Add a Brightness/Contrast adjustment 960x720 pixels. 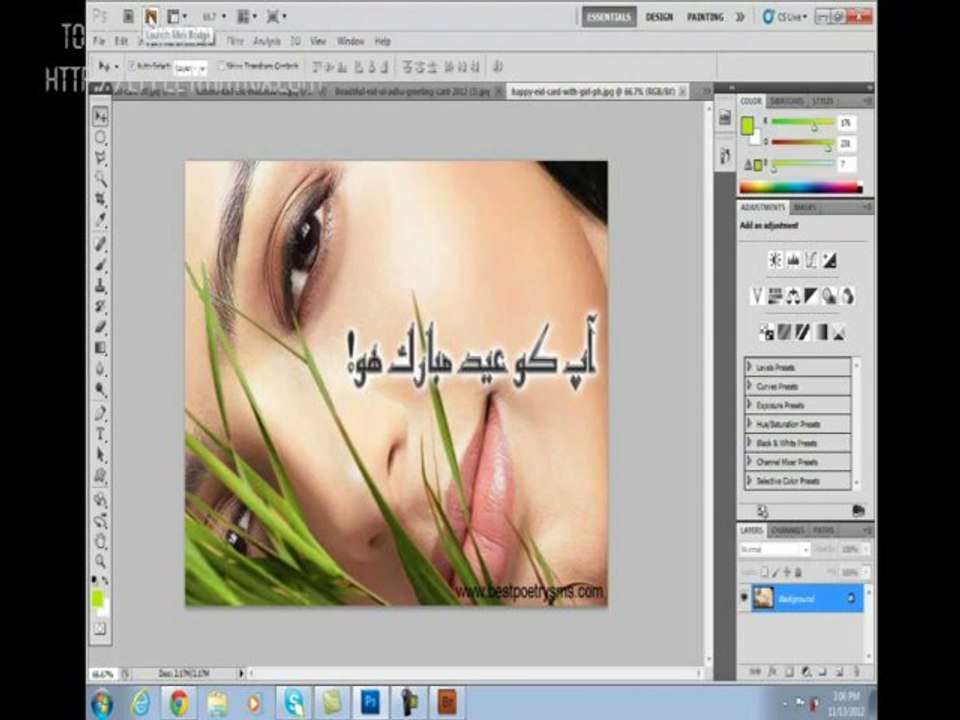click(775, 260)
